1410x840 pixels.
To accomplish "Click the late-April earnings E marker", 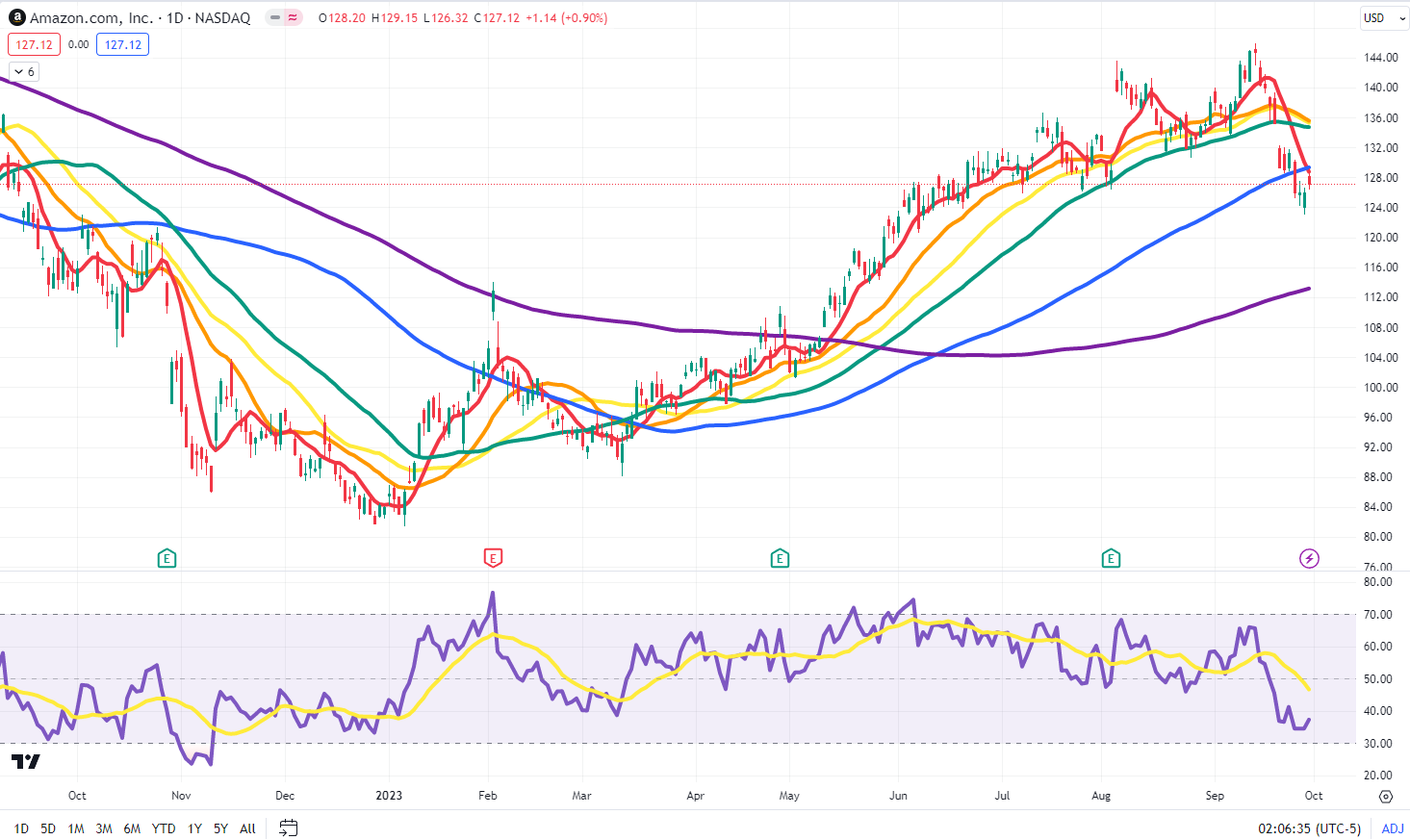I will (780, 558).
